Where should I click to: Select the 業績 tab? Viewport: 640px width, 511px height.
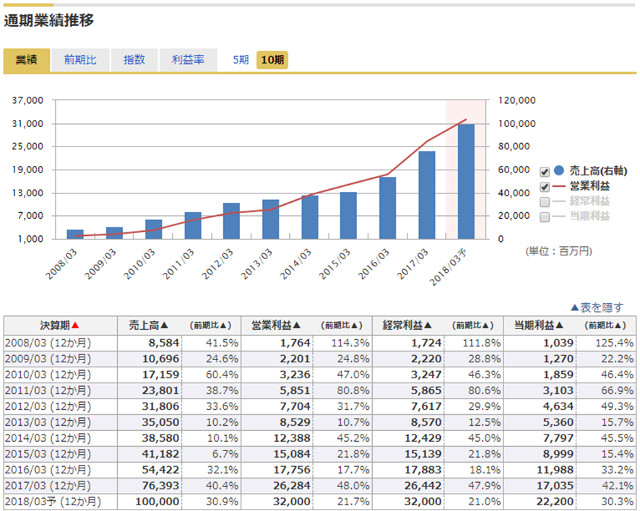(27, 60)
